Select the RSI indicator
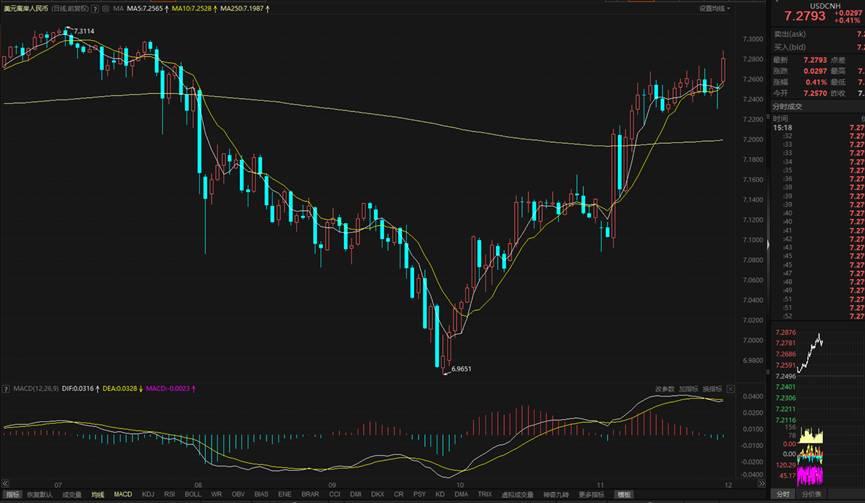Screen dimensions: 865x503 (x=169, y=494)
